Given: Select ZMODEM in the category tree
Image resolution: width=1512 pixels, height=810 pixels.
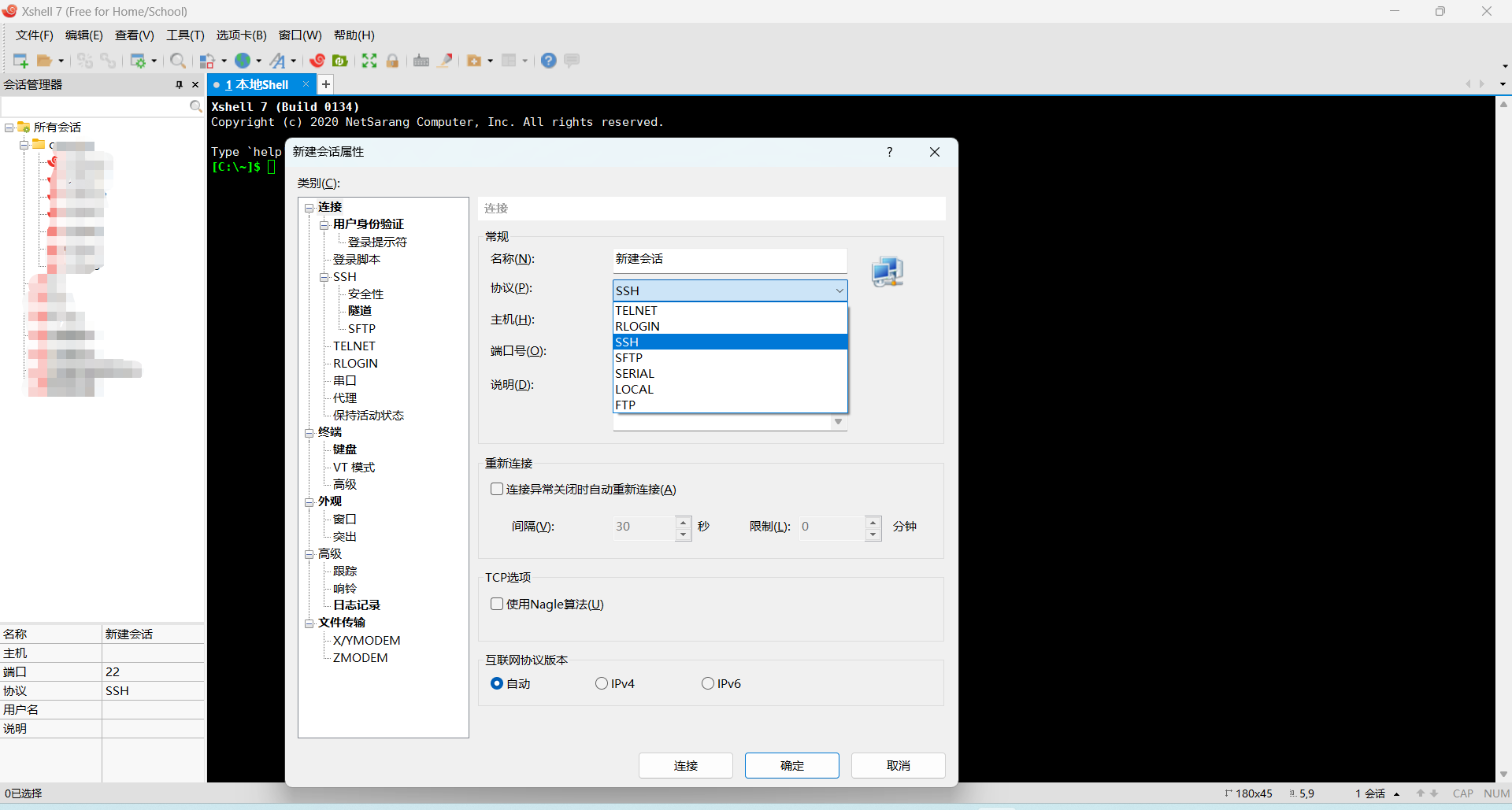Looking at the screenshot, I should tap(360, 658).
